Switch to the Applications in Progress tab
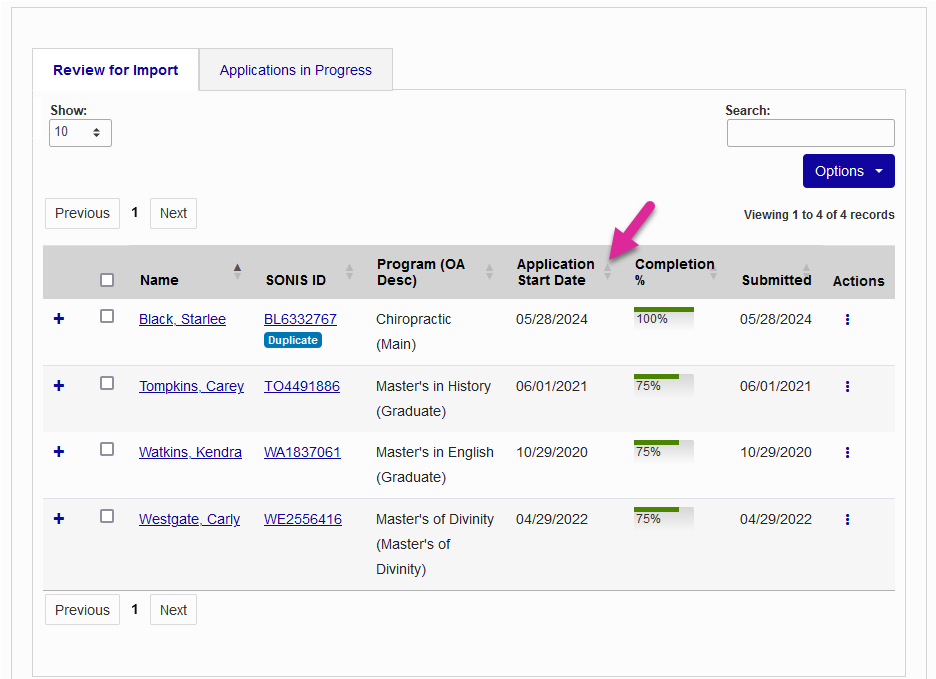 pos(295,69)
